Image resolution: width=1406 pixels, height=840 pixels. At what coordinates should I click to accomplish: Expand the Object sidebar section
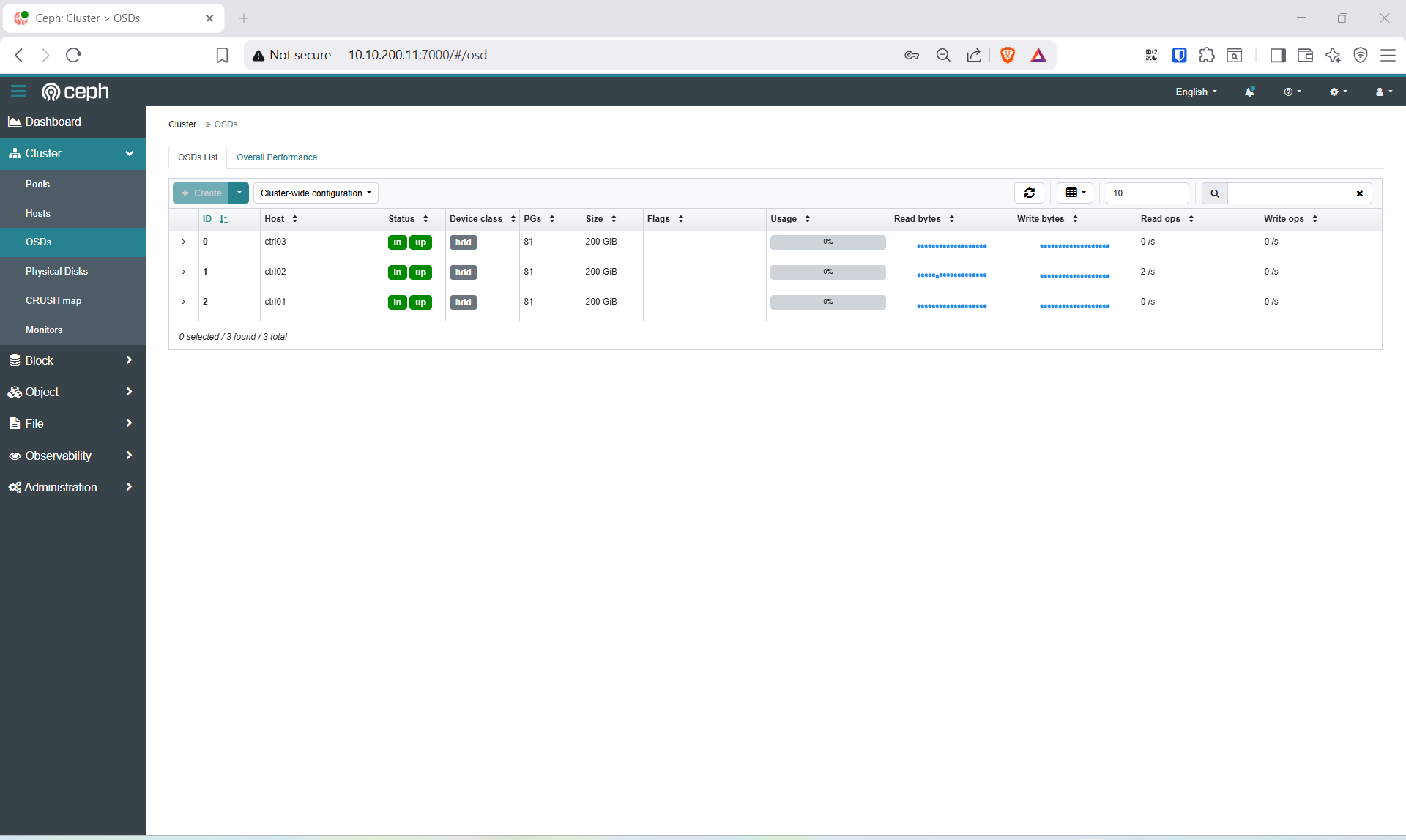click(73, 392)
